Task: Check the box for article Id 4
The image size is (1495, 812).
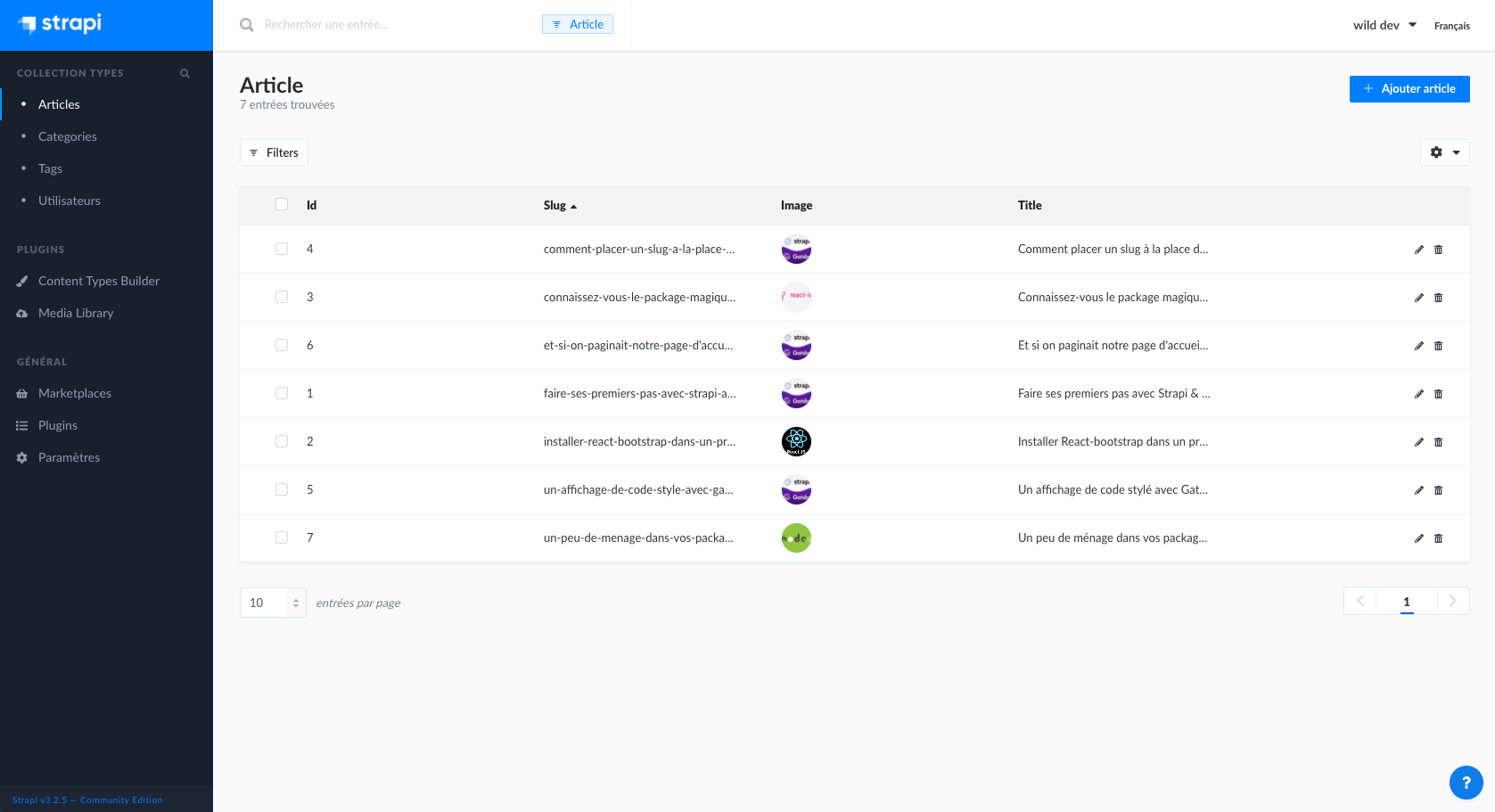Action: (x=282, y=249)
